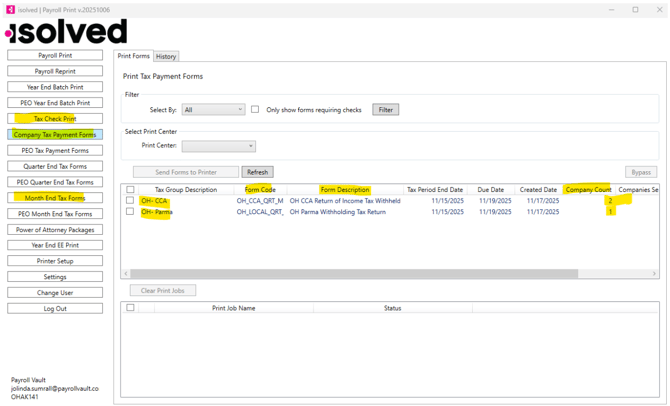This screenshot has width=670, height=406.
Task: Switch to the Print Forms tab
Action: point(133,56)
